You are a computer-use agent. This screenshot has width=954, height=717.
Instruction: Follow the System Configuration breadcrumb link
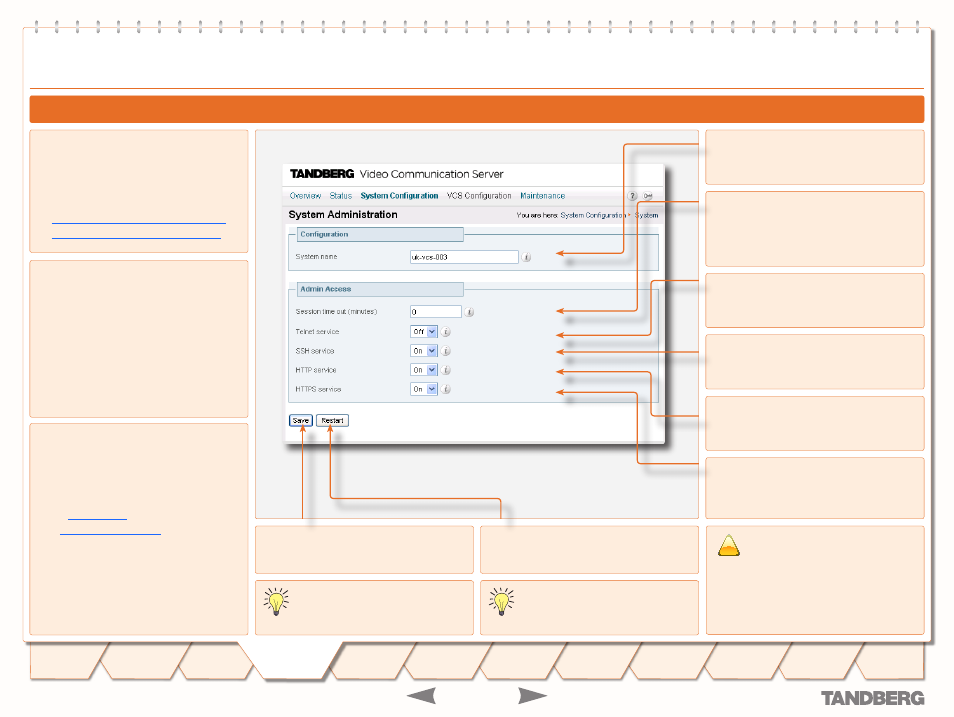click(593, 215)
